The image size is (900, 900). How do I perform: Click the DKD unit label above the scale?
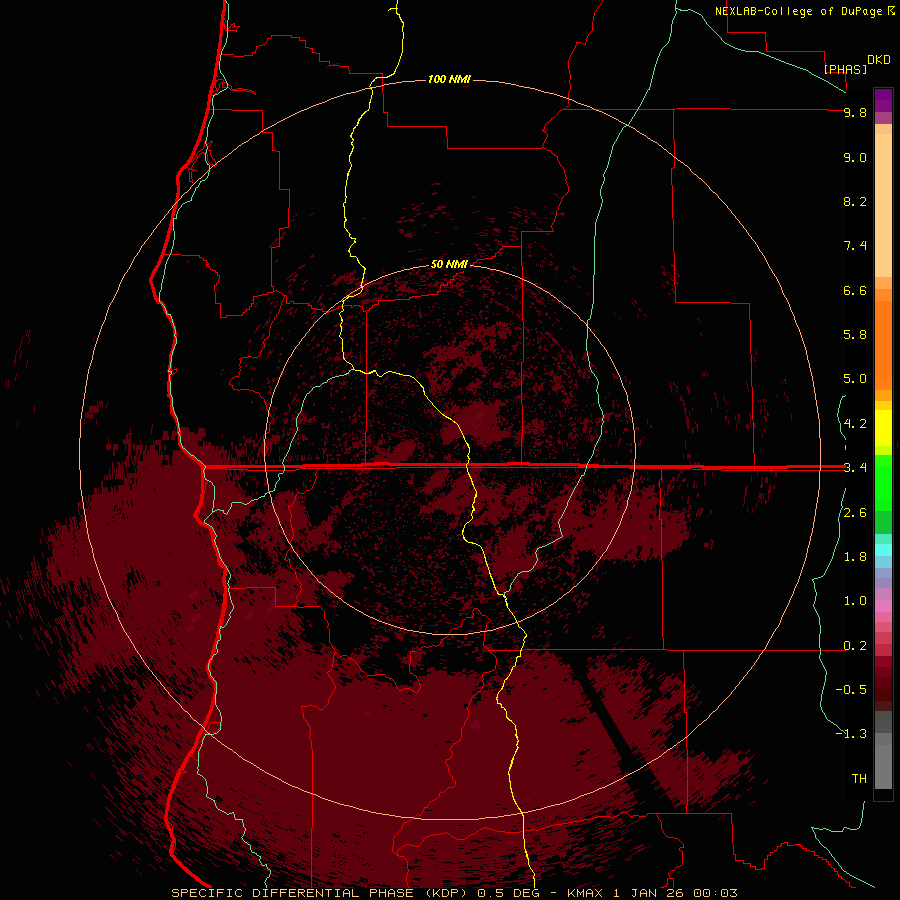[x=879, y=59]
